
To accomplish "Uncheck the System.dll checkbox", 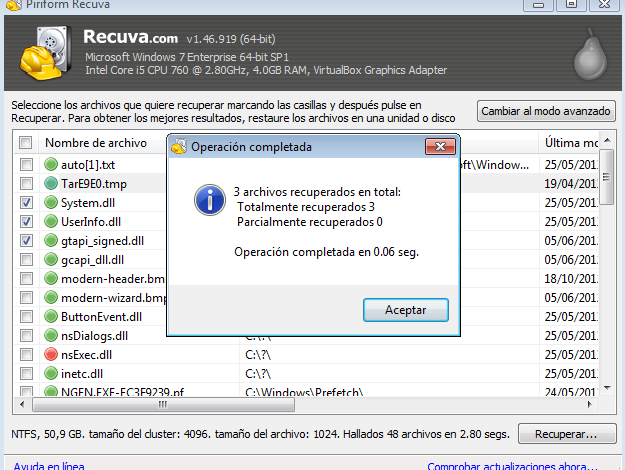I will (x=26, y=203).
